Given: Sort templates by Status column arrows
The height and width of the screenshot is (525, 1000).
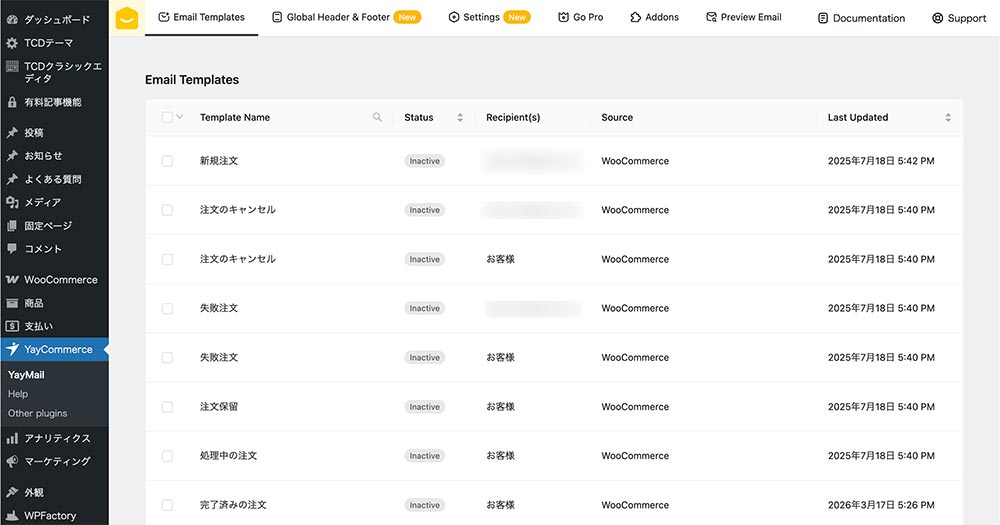Looking at the screenshot, I should coord(460,117).
